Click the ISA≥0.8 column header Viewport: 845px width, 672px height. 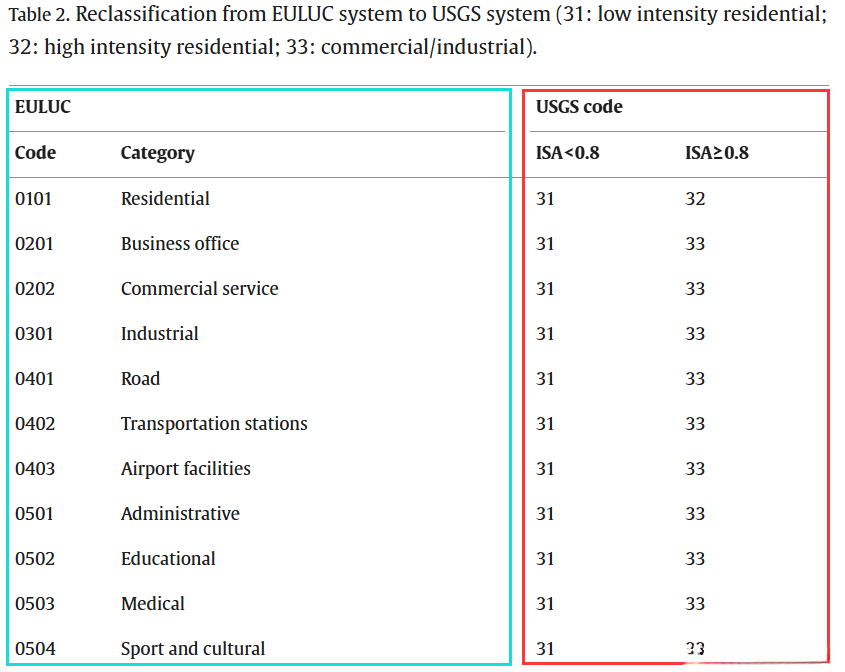(716, 153)
